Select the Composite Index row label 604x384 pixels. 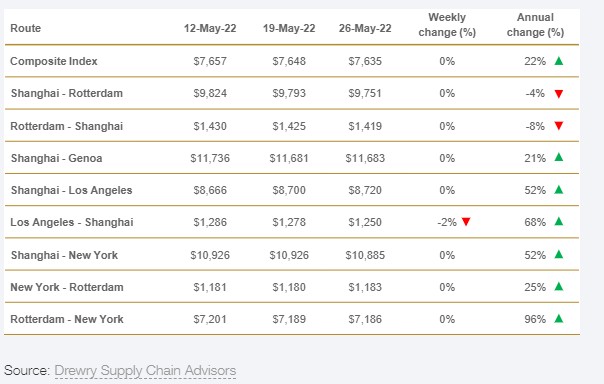point(54,61)
